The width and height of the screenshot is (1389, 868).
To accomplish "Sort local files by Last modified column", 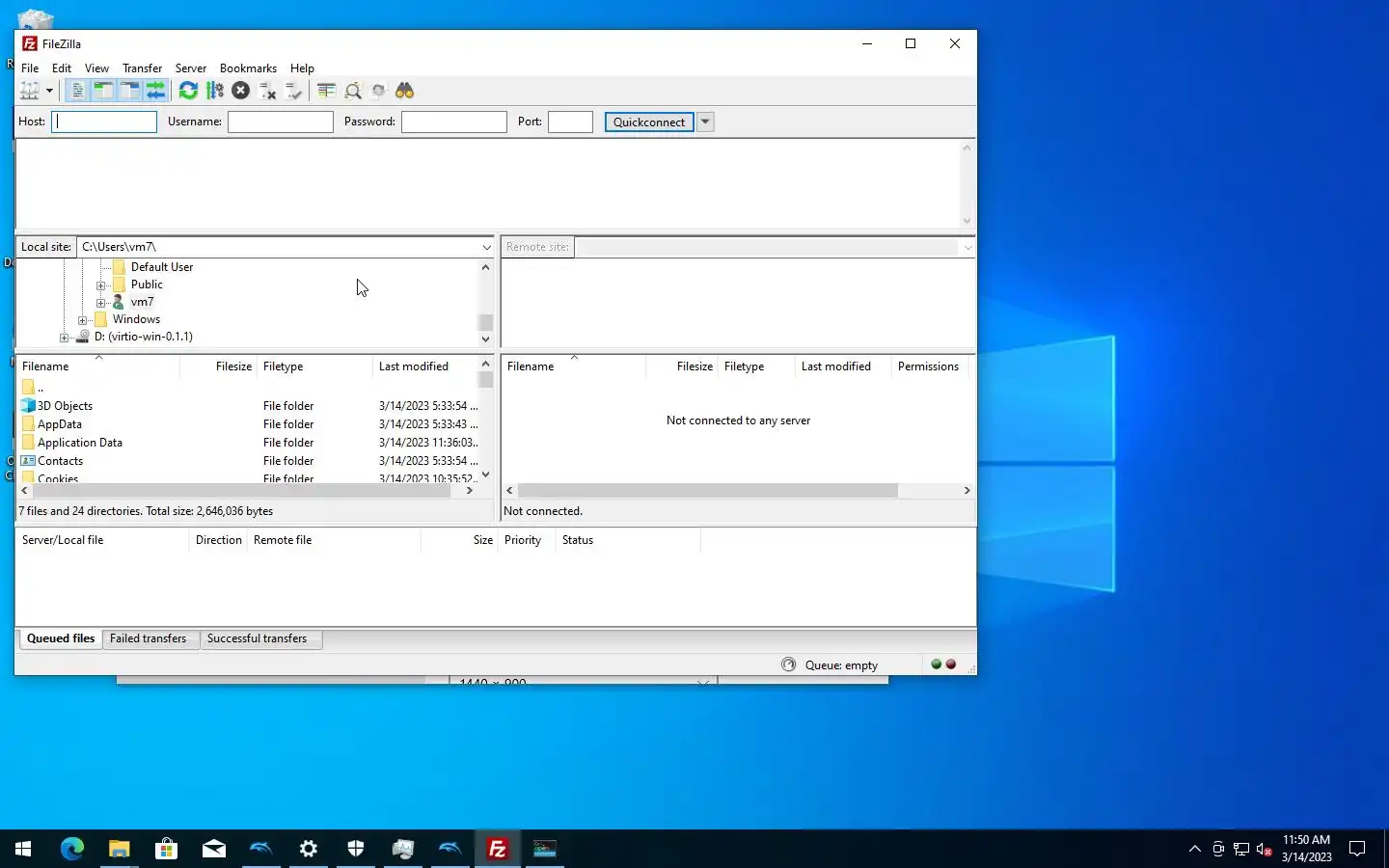I will coord(425,366).
